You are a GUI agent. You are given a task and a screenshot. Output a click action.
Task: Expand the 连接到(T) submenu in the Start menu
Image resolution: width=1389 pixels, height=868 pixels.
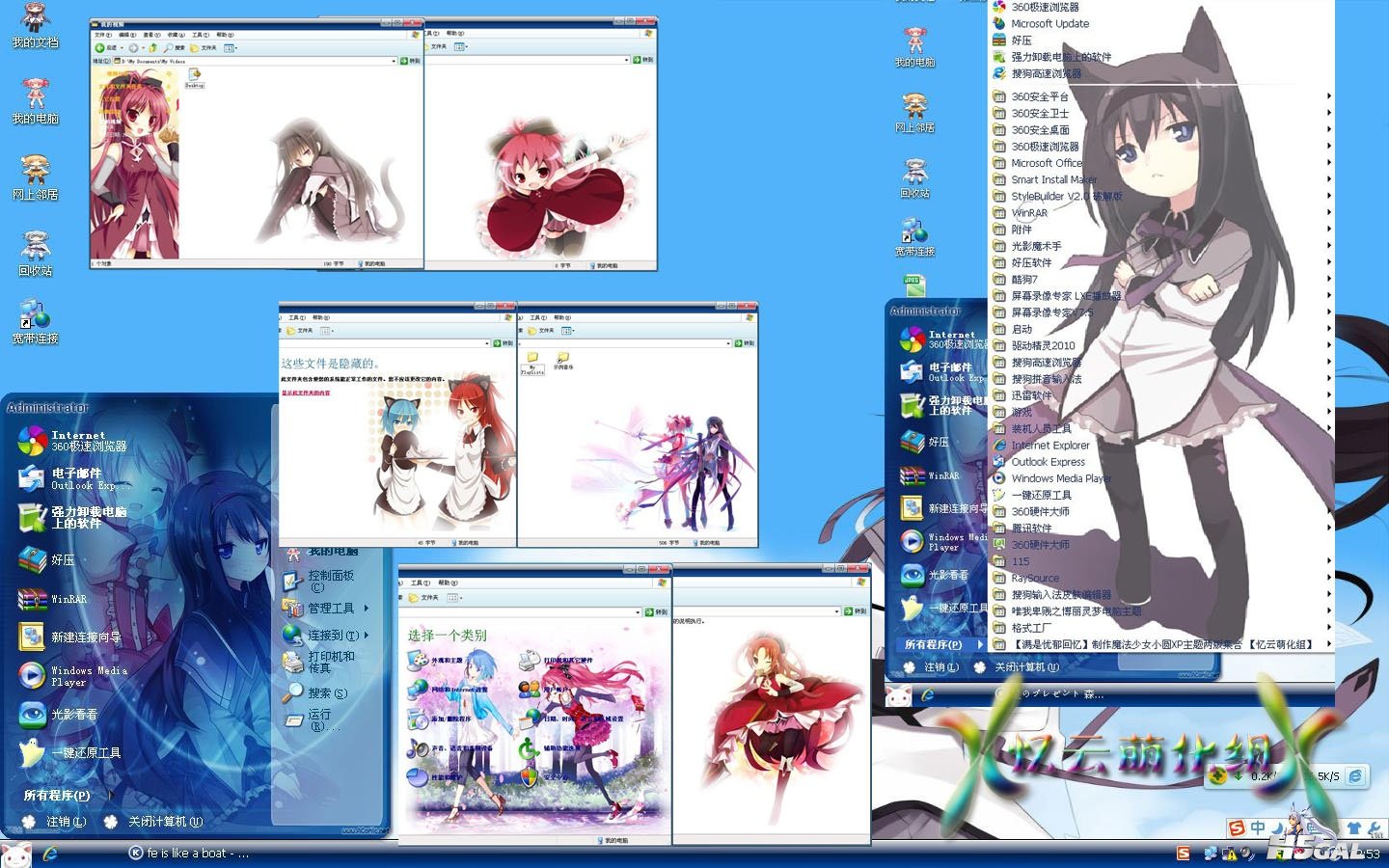pyautogui.click(x=326, y=635)
